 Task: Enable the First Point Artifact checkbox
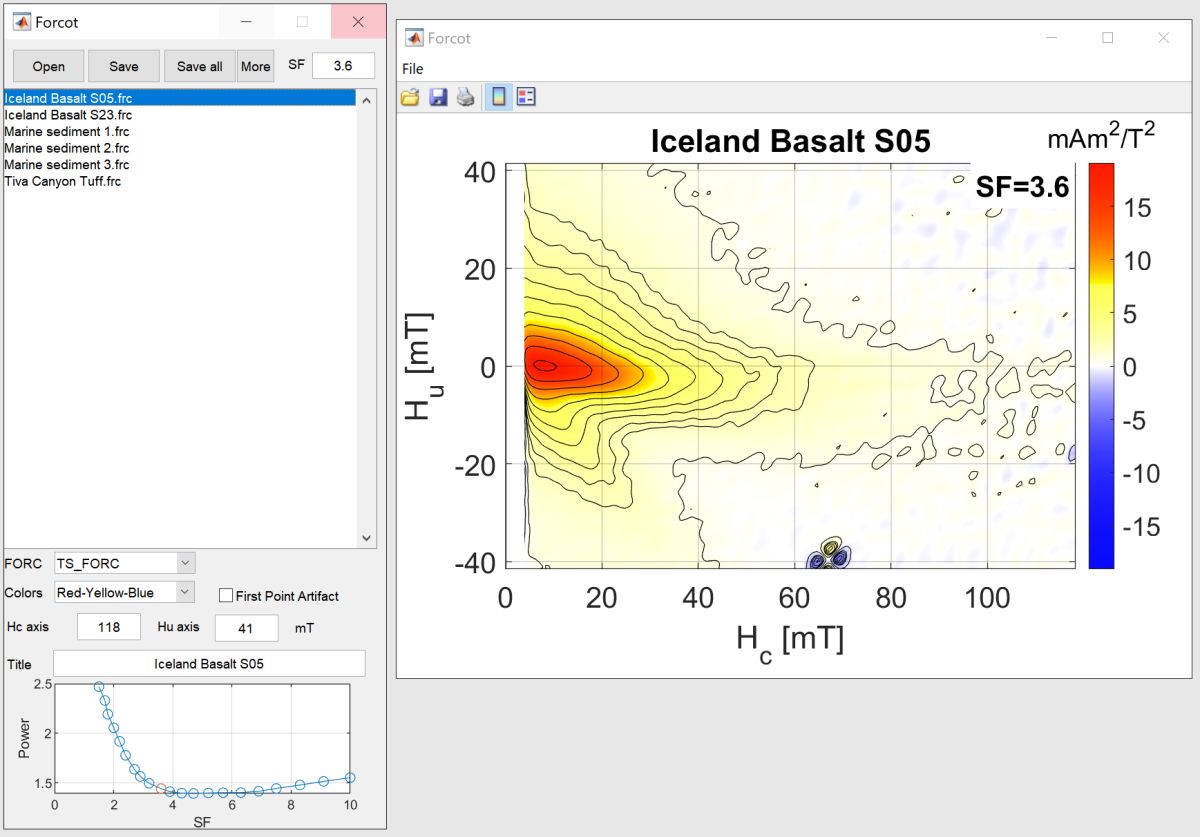point(226,596)
